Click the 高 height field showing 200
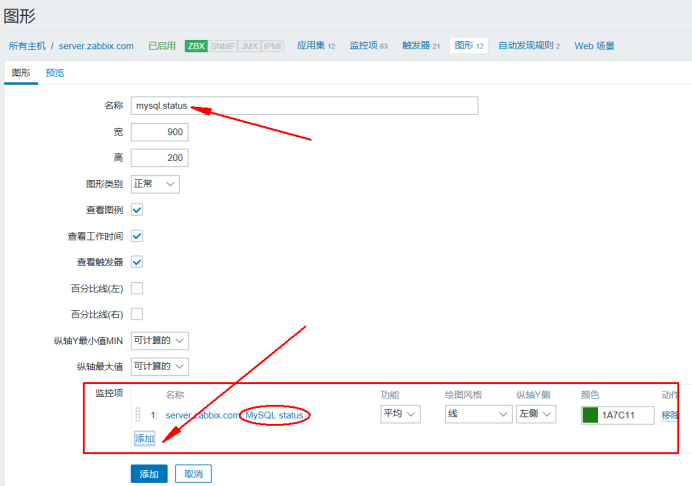 tap(160, 158)
